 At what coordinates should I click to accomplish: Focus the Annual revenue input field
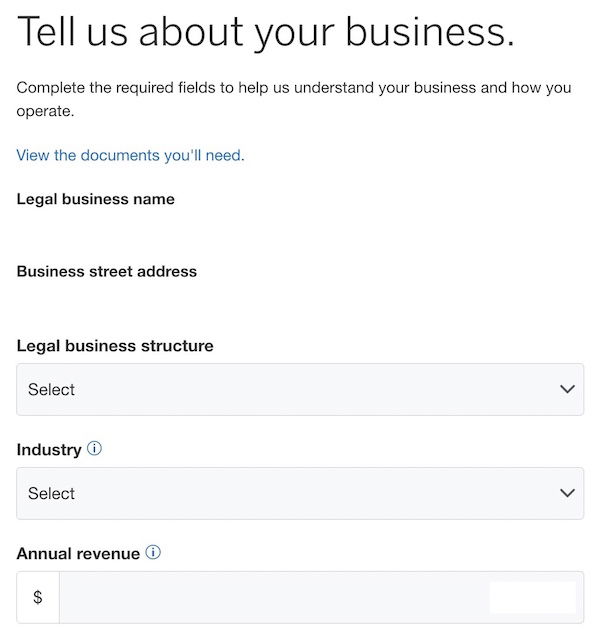click(321, 597)
